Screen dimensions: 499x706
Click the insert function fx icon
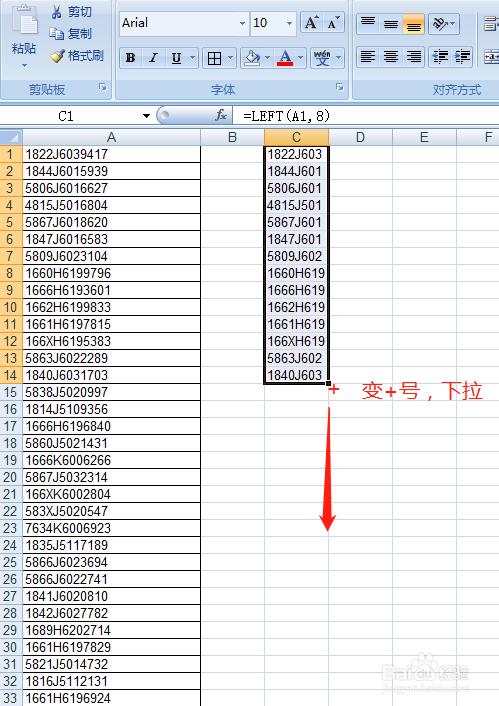click(220, 116)
